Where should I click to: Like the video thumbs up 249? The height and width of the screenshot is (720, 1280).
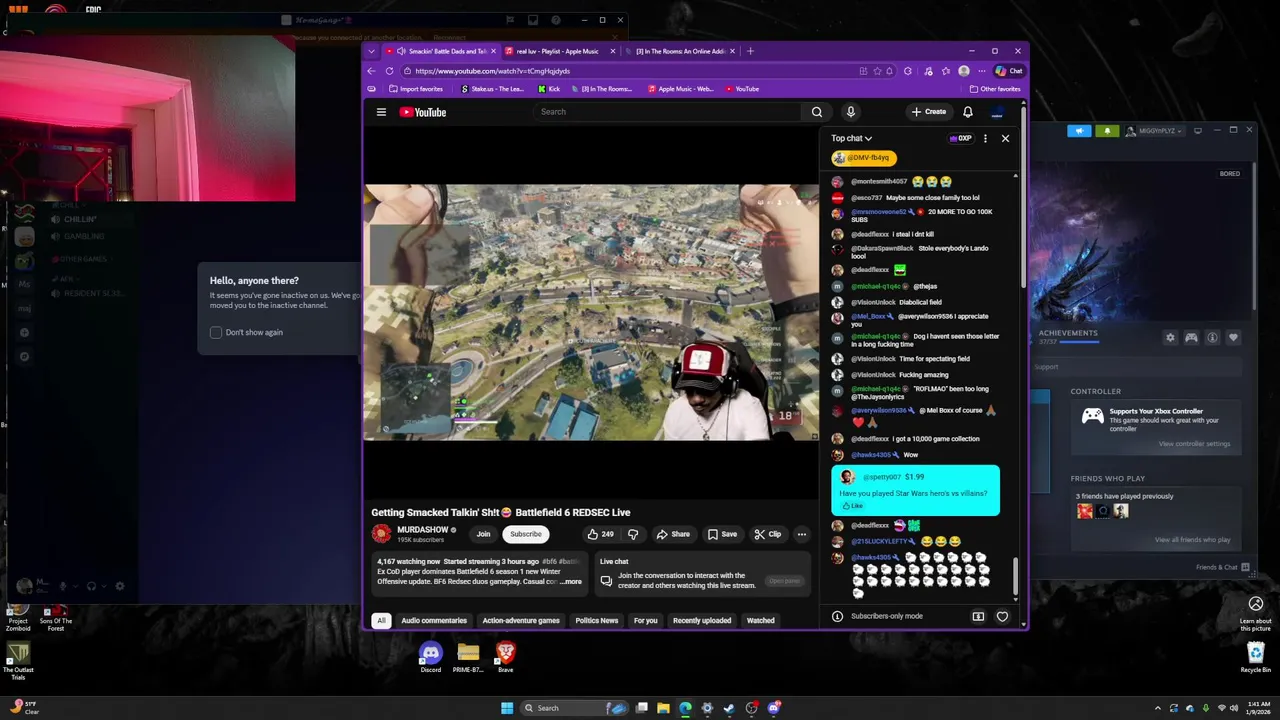click(600, 534)
